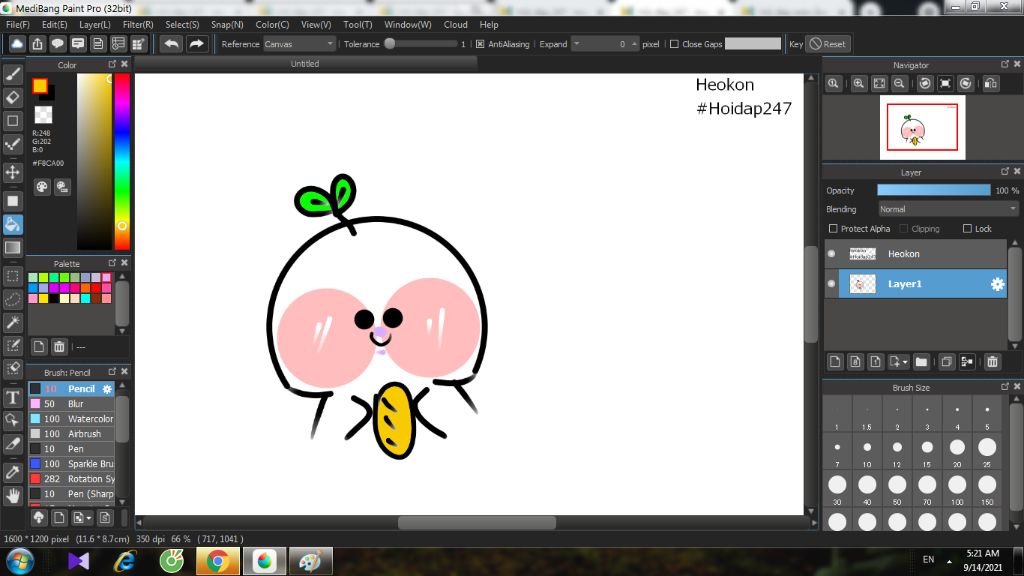Open the Blending mode dropdown
The image size is (1024, 576).
[948, 209]
